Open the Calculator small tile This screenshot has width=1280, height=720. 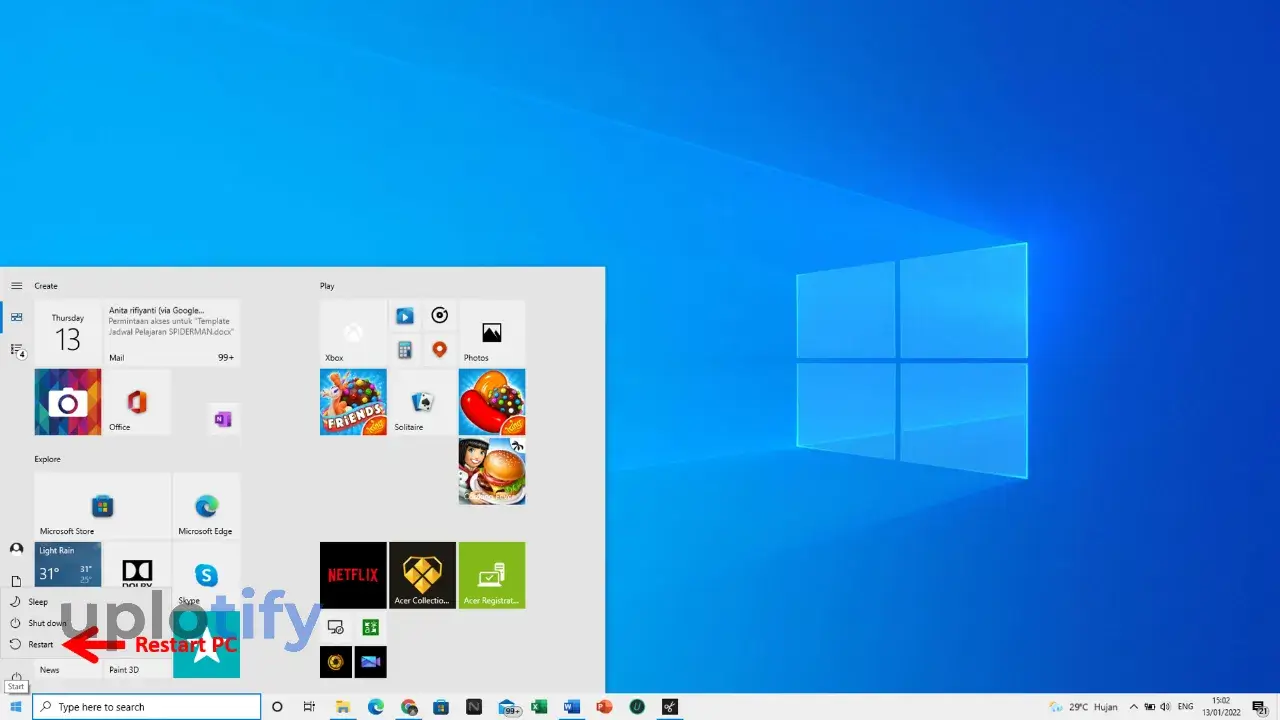[405, 350]
